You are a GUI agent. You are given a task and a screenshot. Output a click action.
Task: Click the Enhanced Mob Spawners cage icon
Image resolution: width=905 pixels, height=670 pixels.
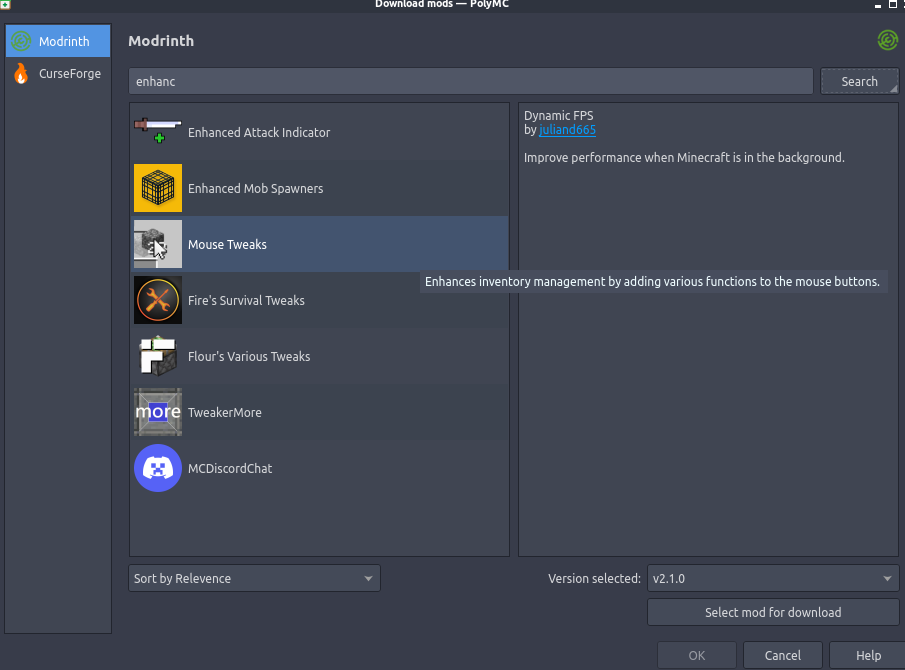coord(157,188)
